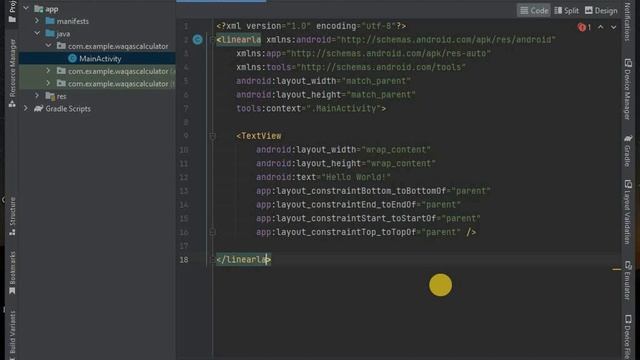Open the Notifications tool window

(x=628, y=21)
